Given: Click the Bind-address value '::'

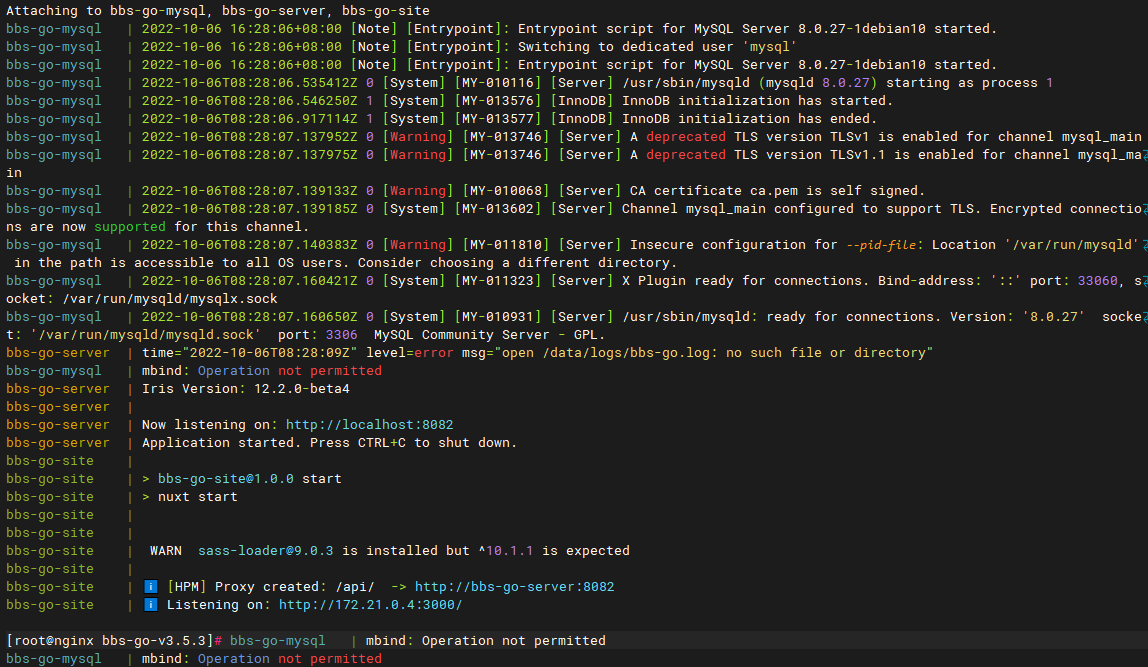Looking at the screenshot, I should point(1005,280).
